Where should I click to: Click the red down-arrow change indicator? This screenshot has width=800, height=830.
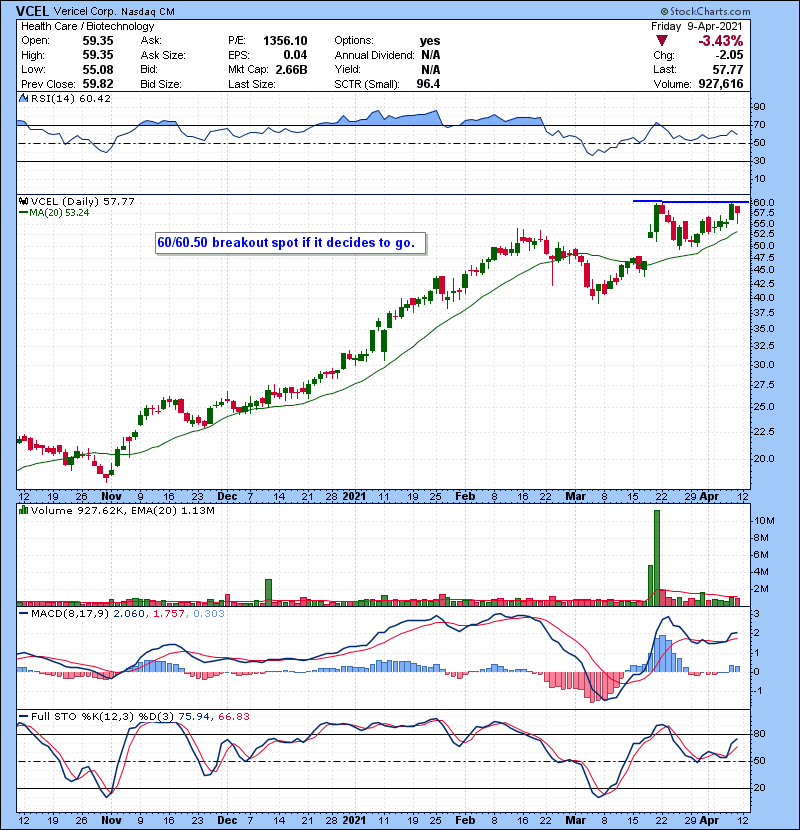click(x=661, y=41)
